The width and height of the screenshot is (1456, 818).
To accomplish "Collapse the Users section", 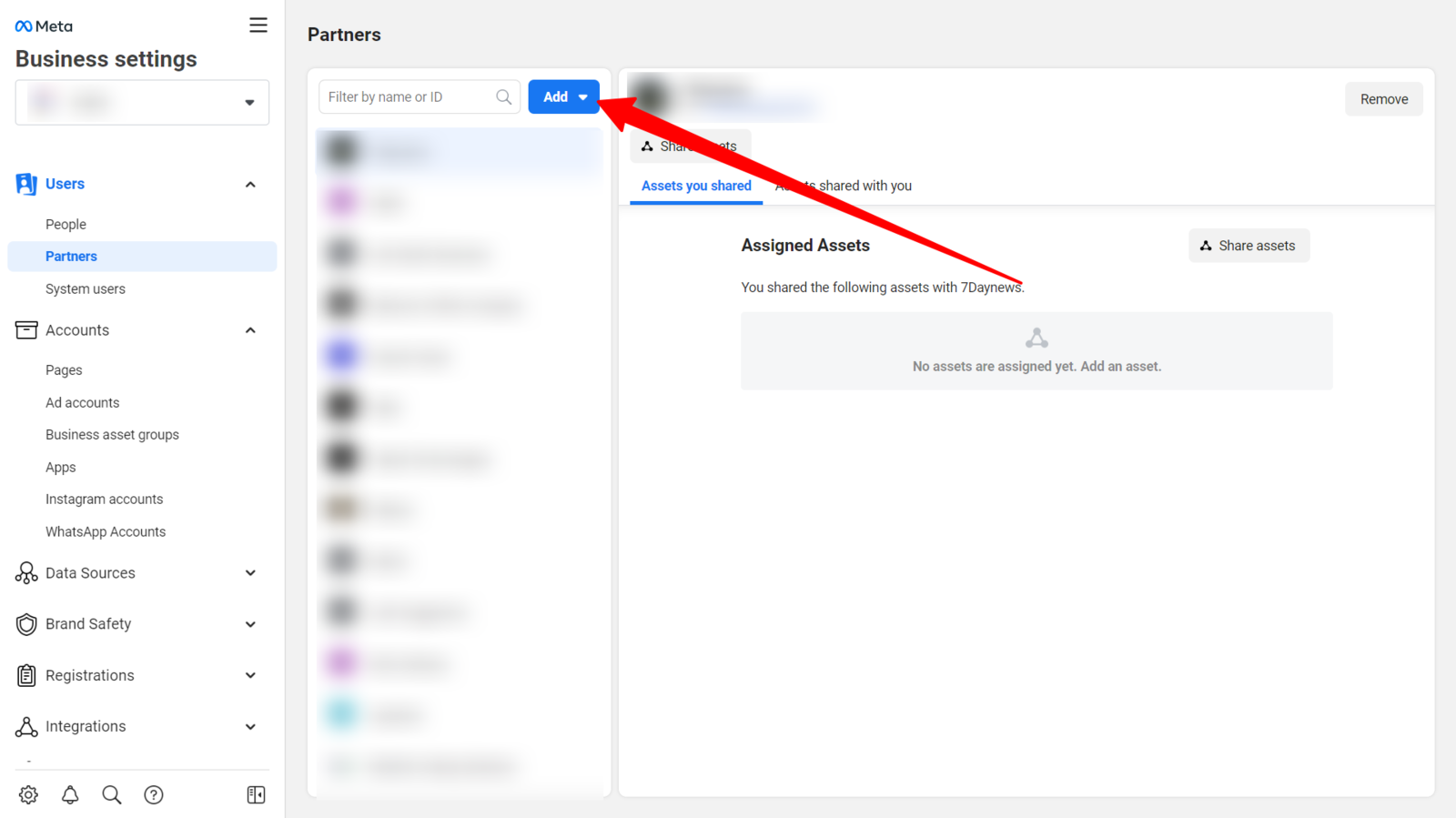I will pyautogui.click(x=250, y=185).
